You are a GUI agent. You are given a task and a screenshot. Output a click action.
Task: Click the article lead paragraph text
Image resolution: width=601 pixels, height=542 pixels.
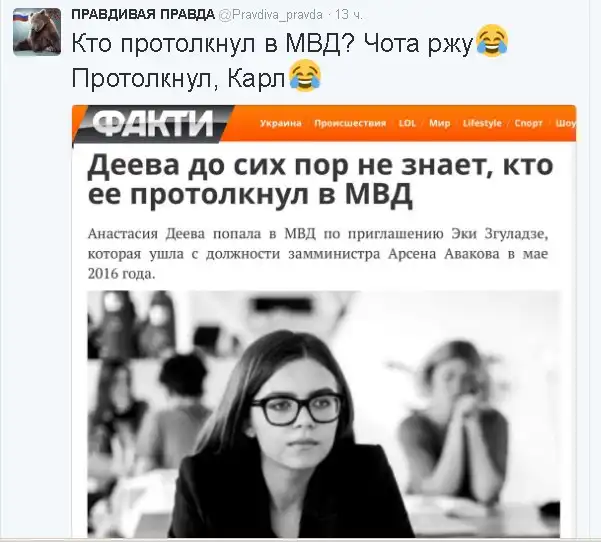(318, 254)
